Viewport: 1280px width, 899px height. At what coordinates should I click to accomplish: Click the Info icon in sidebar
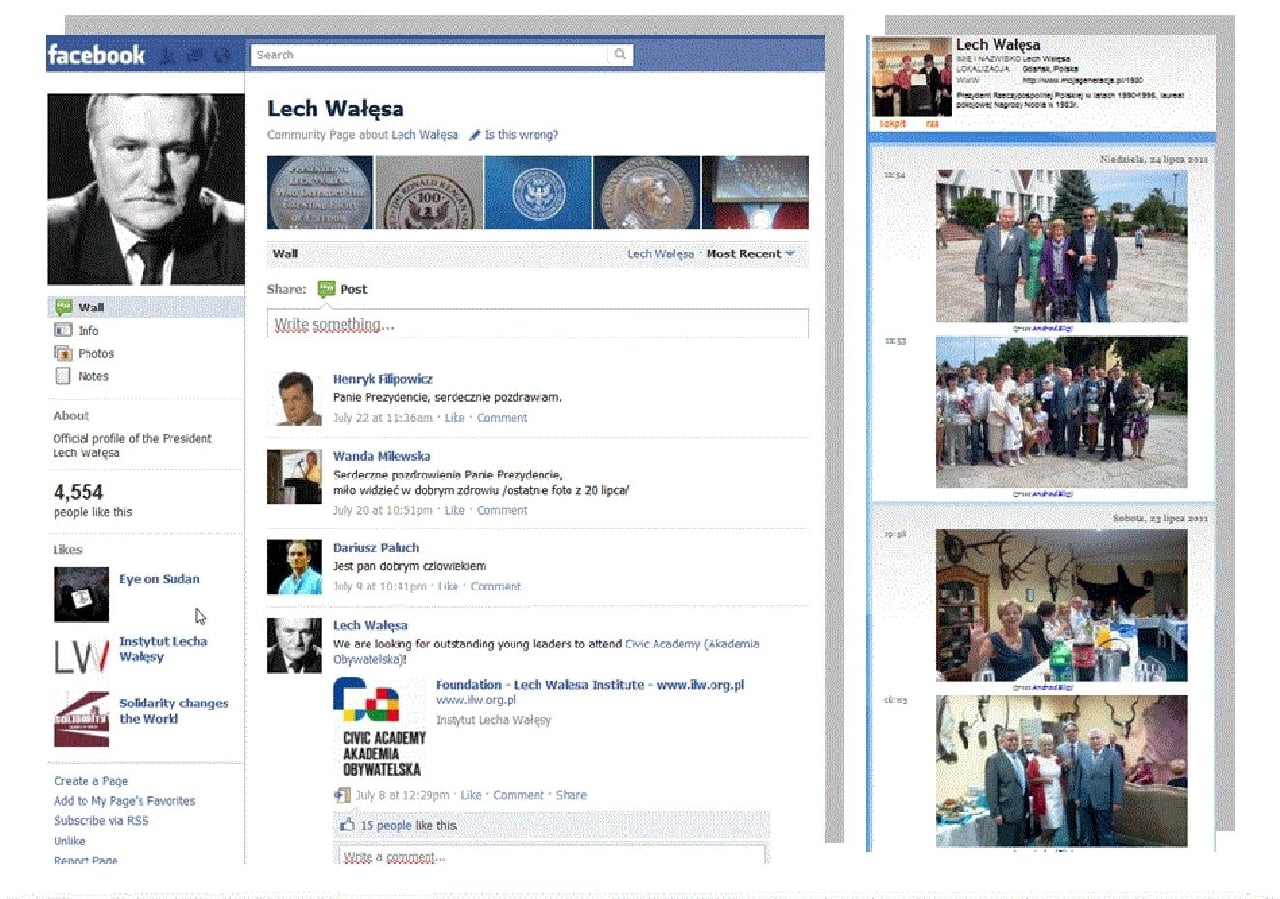[63, 330]
